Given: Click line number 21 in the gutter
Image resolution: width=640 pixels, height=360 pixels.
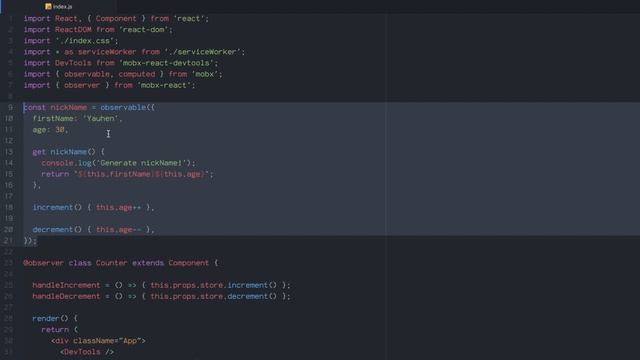Looking at the screenshot, I should click(9, 241).
